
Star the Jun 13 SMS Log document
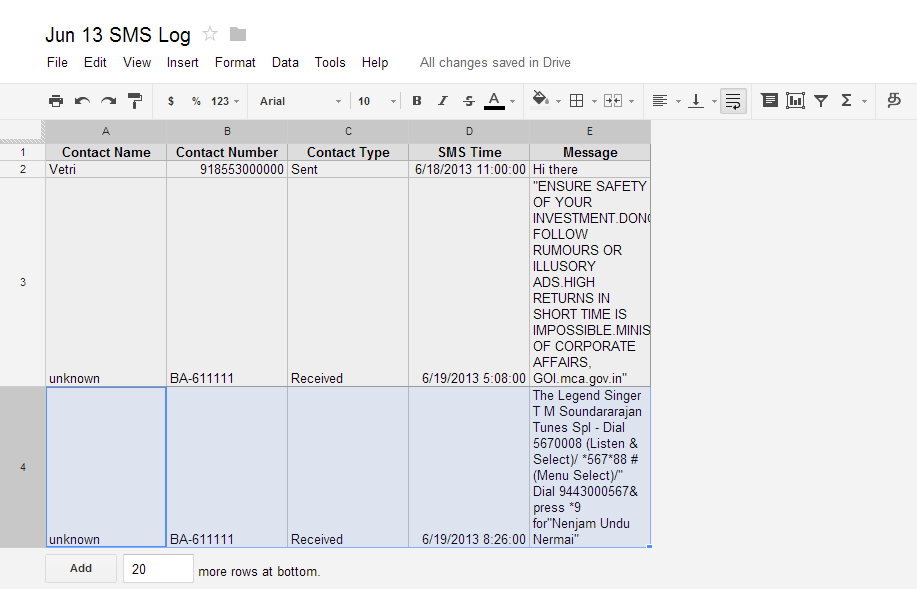[x=210, y=34]
